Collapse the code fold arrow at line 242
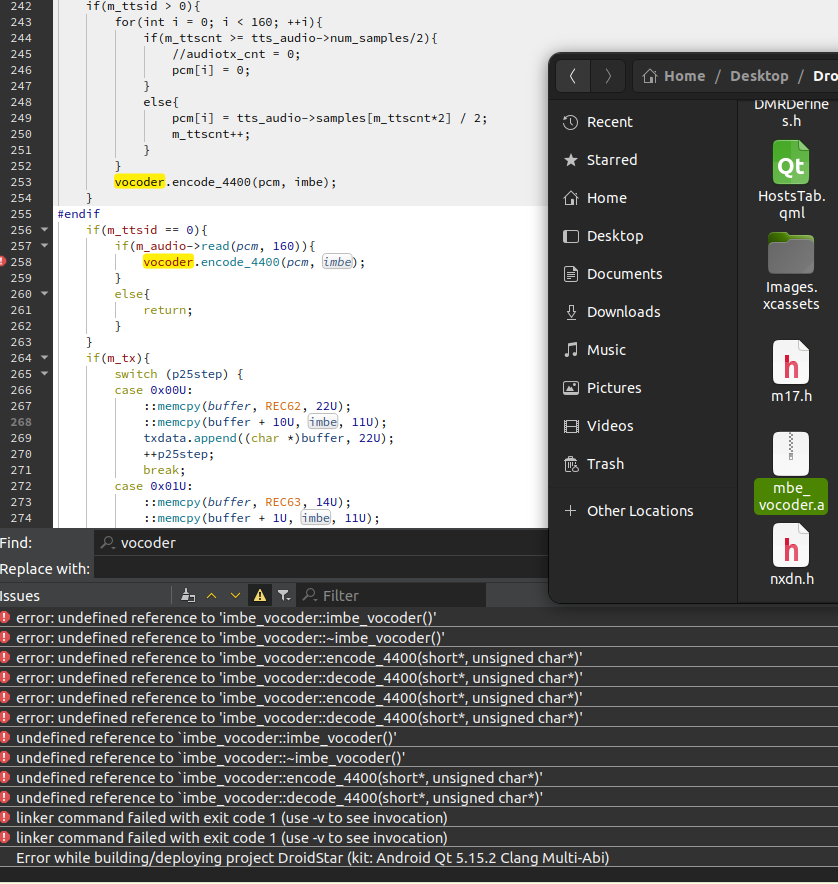 click(x=45, y=6)
